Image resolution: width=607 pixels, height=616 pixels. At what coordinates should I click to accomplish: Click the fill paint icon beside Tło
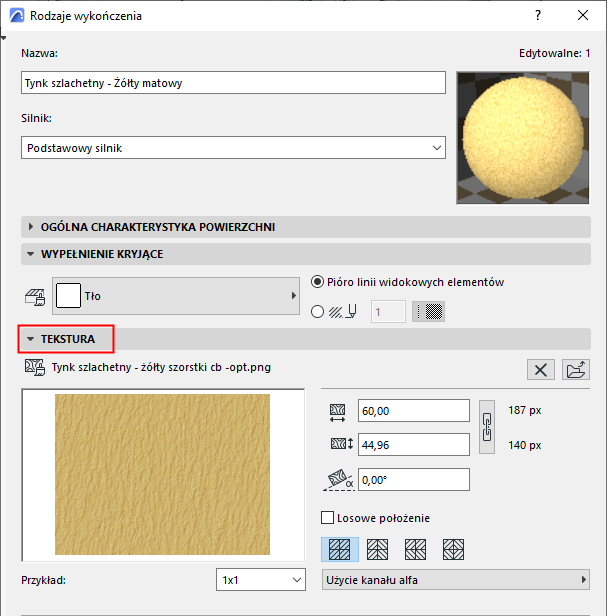click(x=35, y=297)
